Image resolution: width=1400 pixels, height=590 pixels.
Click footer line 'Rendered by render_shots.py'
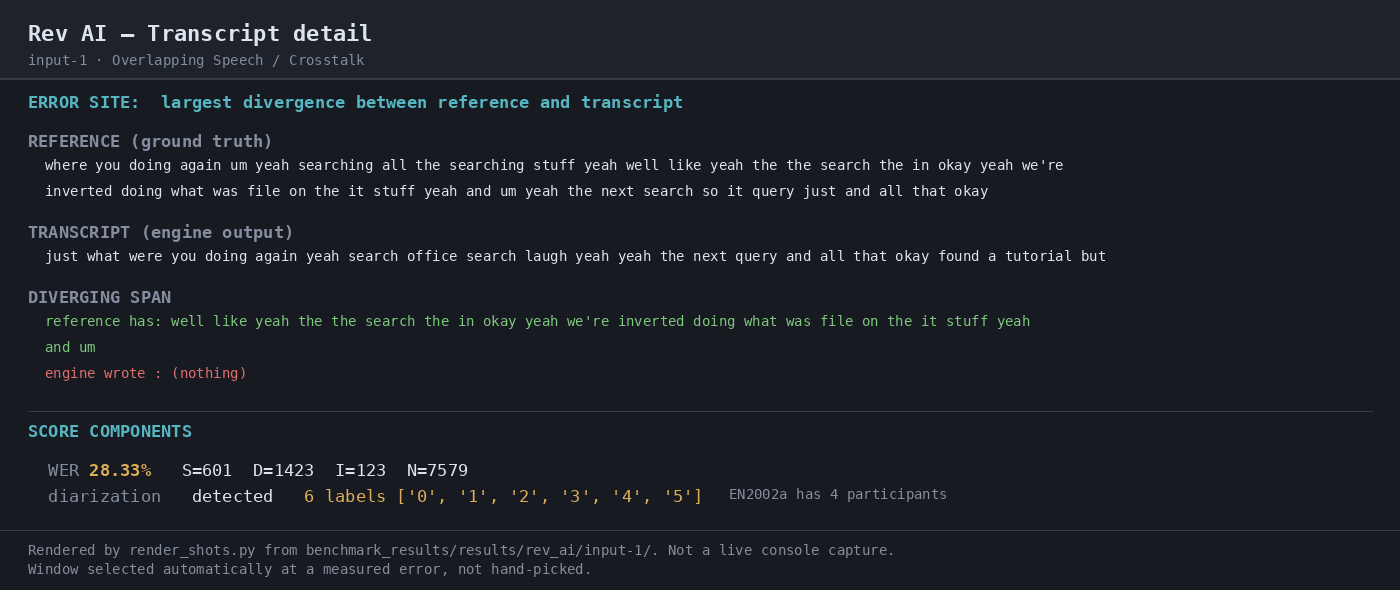coord(461,551)
